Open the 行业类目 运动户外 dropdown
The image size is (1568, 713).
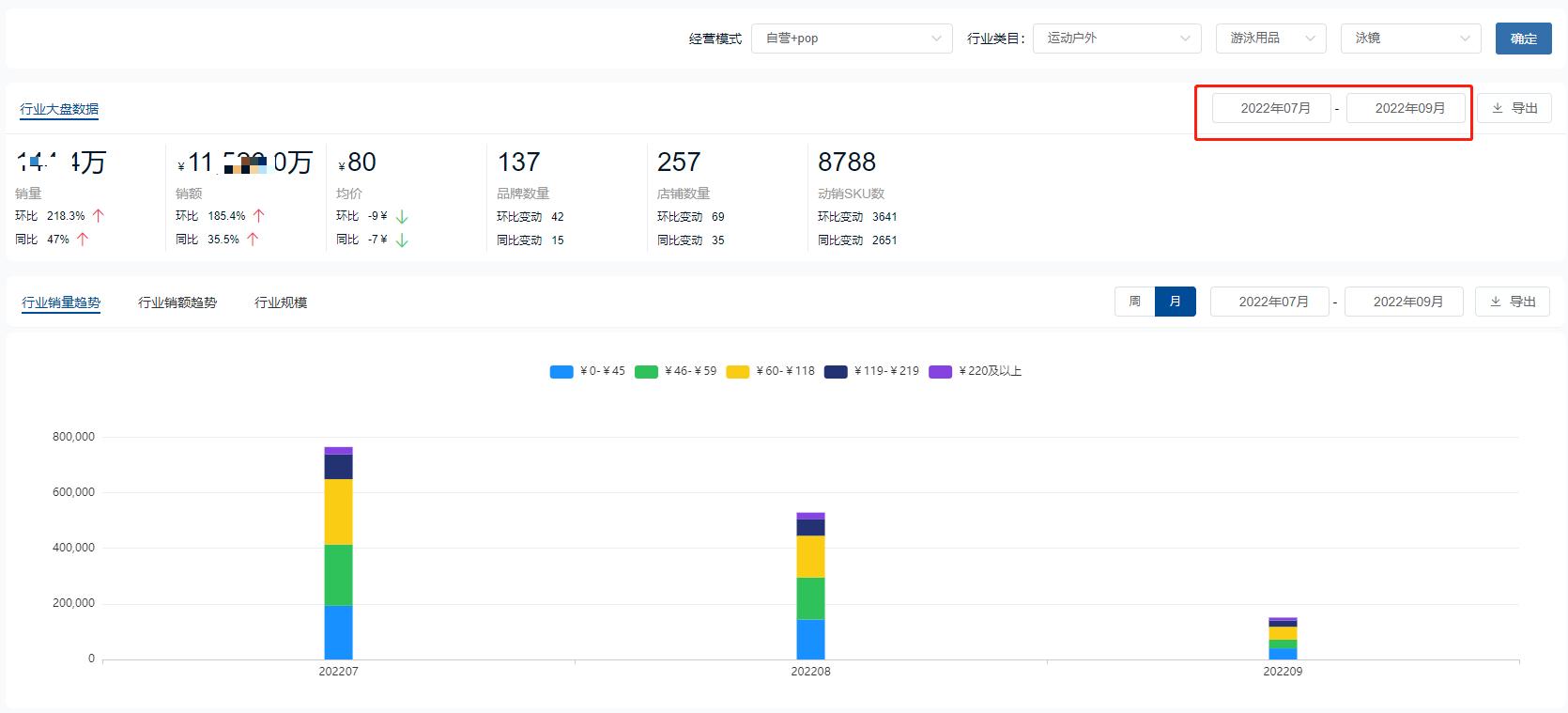(x=1116, y=39)
